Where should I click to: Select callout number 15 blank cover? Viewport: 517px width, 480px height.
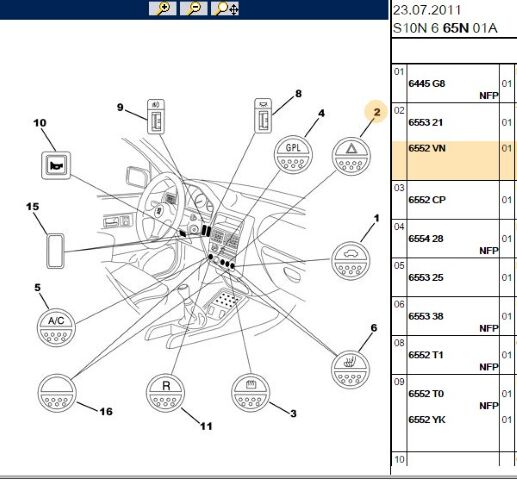pos(55,251)
